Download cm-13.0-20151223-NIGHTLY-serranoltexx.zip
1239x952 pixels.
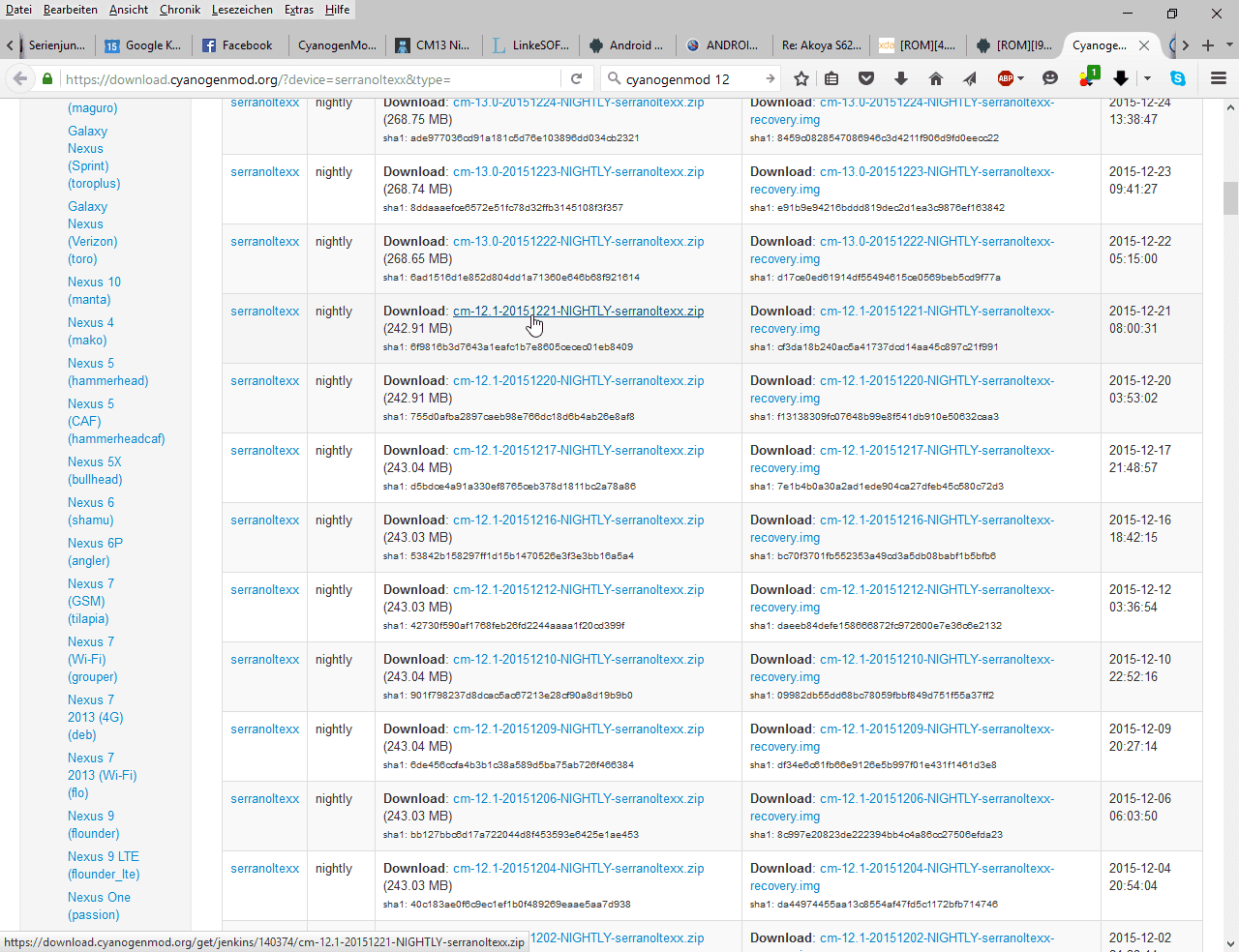[x=579, y=171]
